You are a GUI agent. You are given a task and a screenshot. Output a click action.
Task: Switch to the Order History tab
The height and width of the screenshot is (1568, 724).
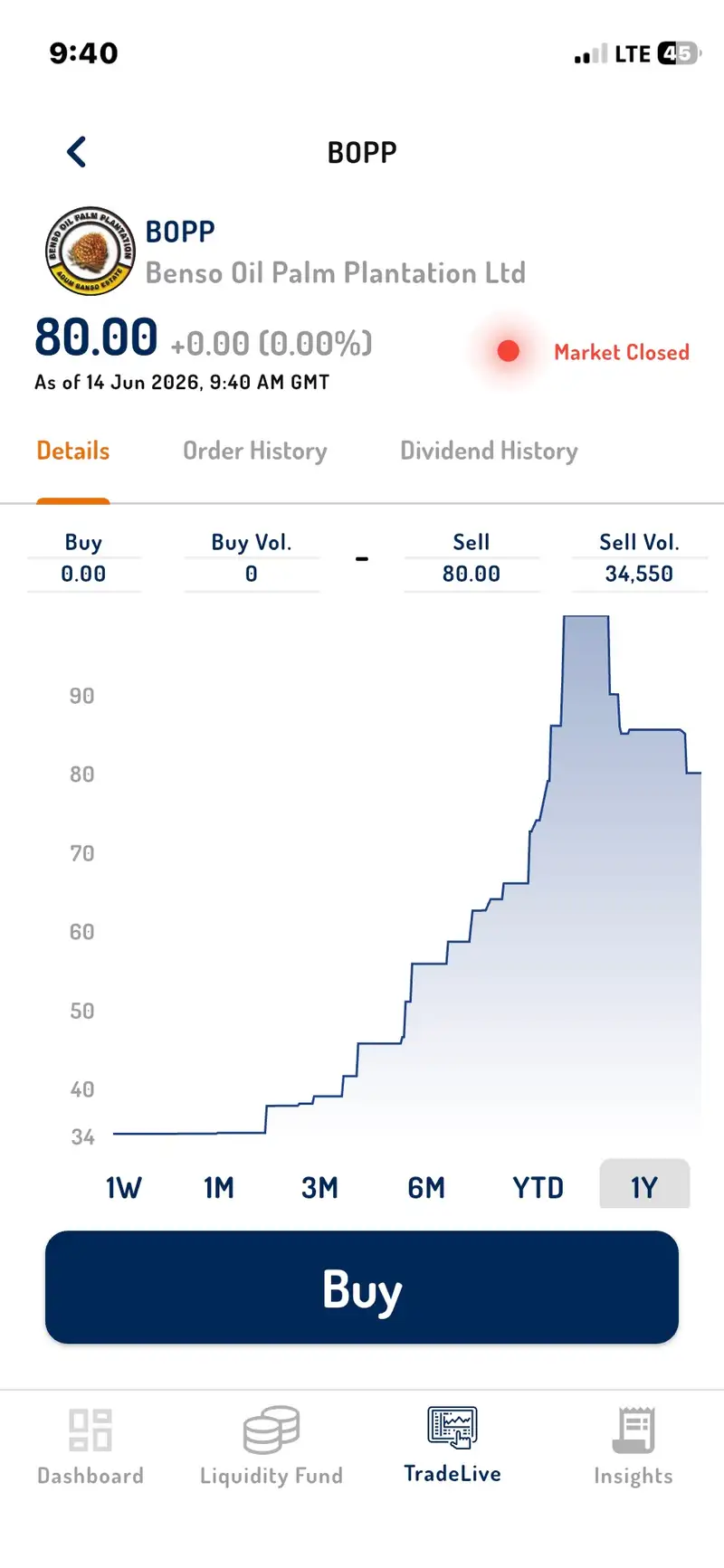255,451
